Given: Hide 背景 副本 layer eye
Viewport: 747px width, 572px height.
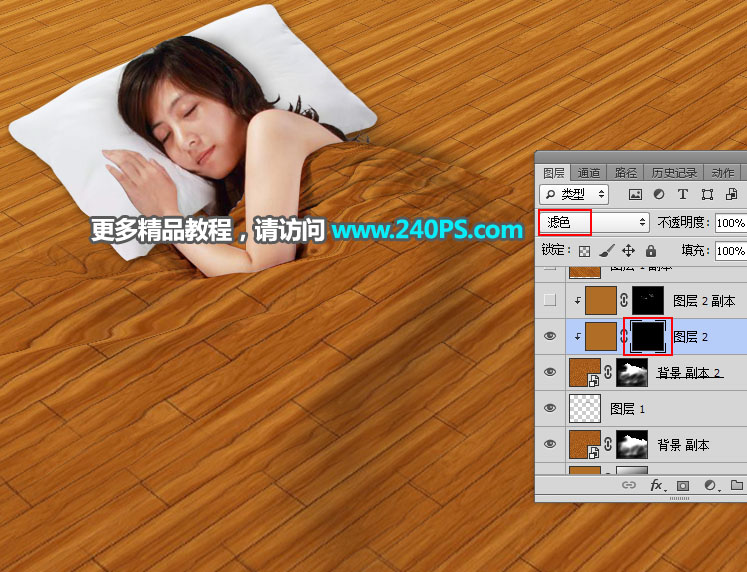Looking at the screenshot, I should coord(550,444).
